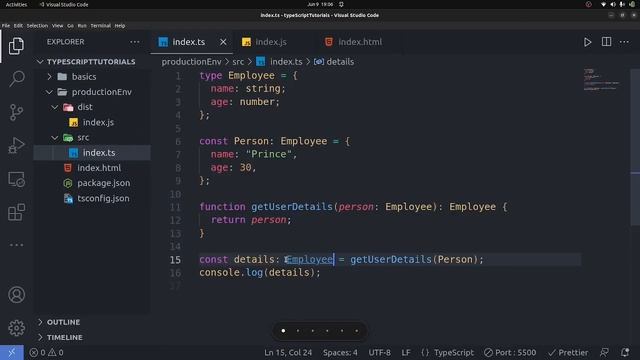This screenshot has width=640, height=360.
Task: Click the editor vertical scrollbar
Action: (x=635, y=147)
